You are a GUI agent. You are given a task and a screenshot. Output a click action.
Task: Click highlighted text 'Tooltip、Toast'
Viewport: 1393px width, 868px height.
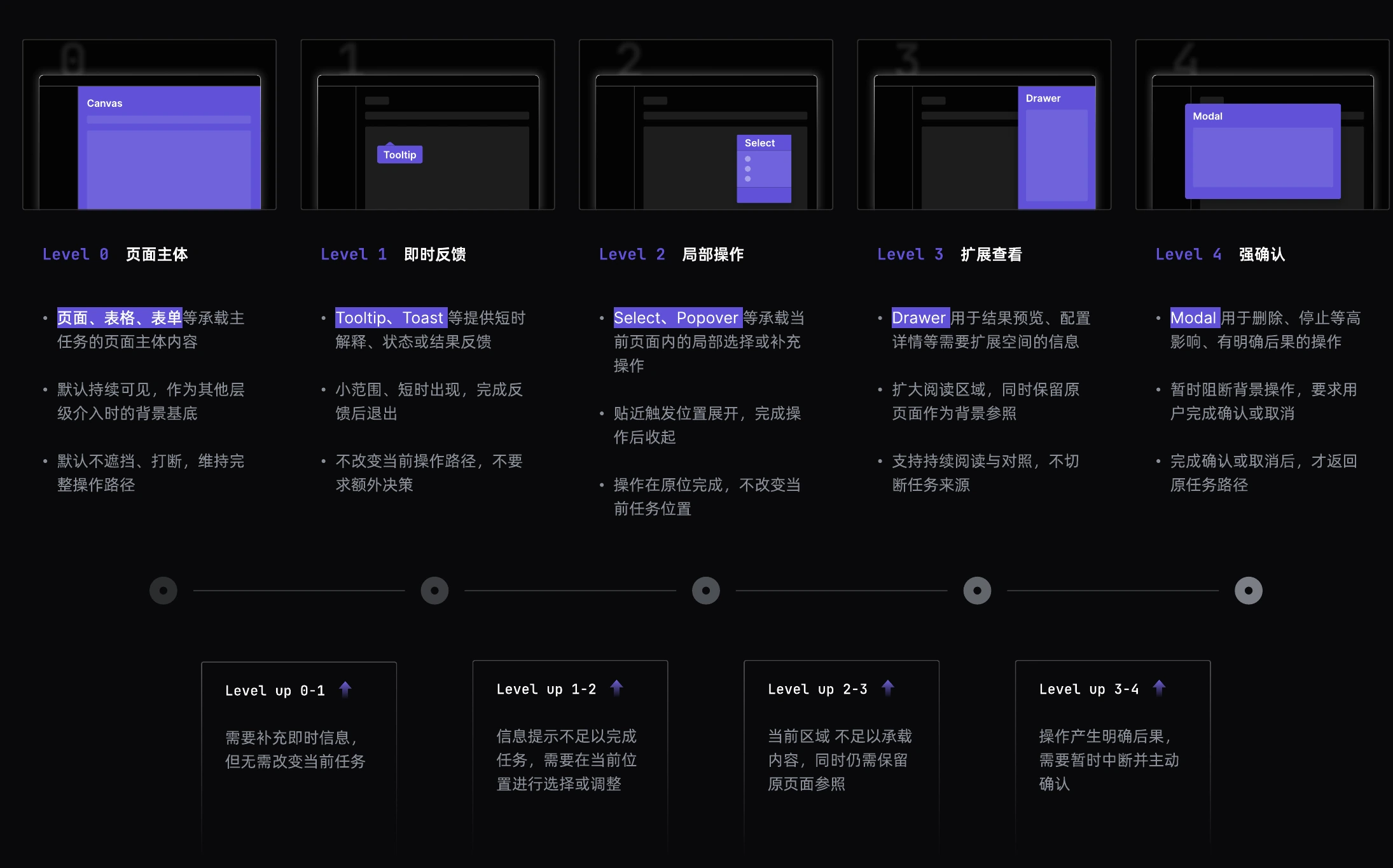point(391,317)
